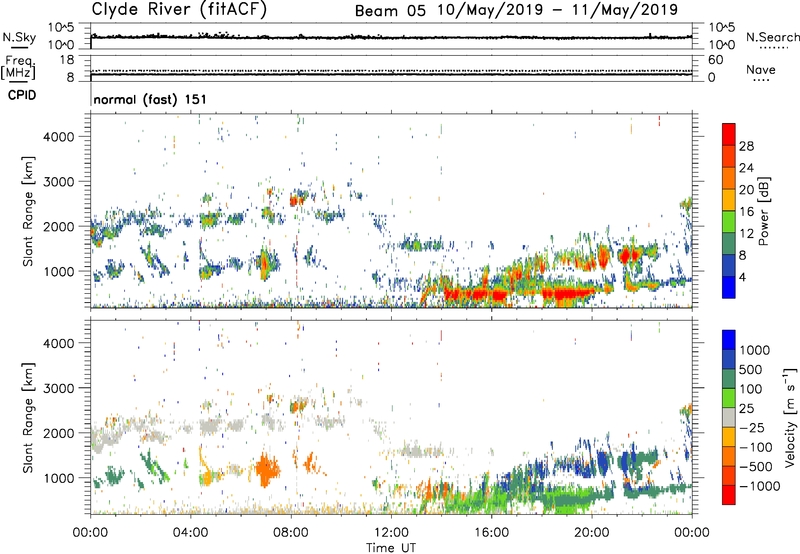Click "Slant Range [km]" label of velocity panel
Viewport: 800px width, 554px height.
pos(28,417)
